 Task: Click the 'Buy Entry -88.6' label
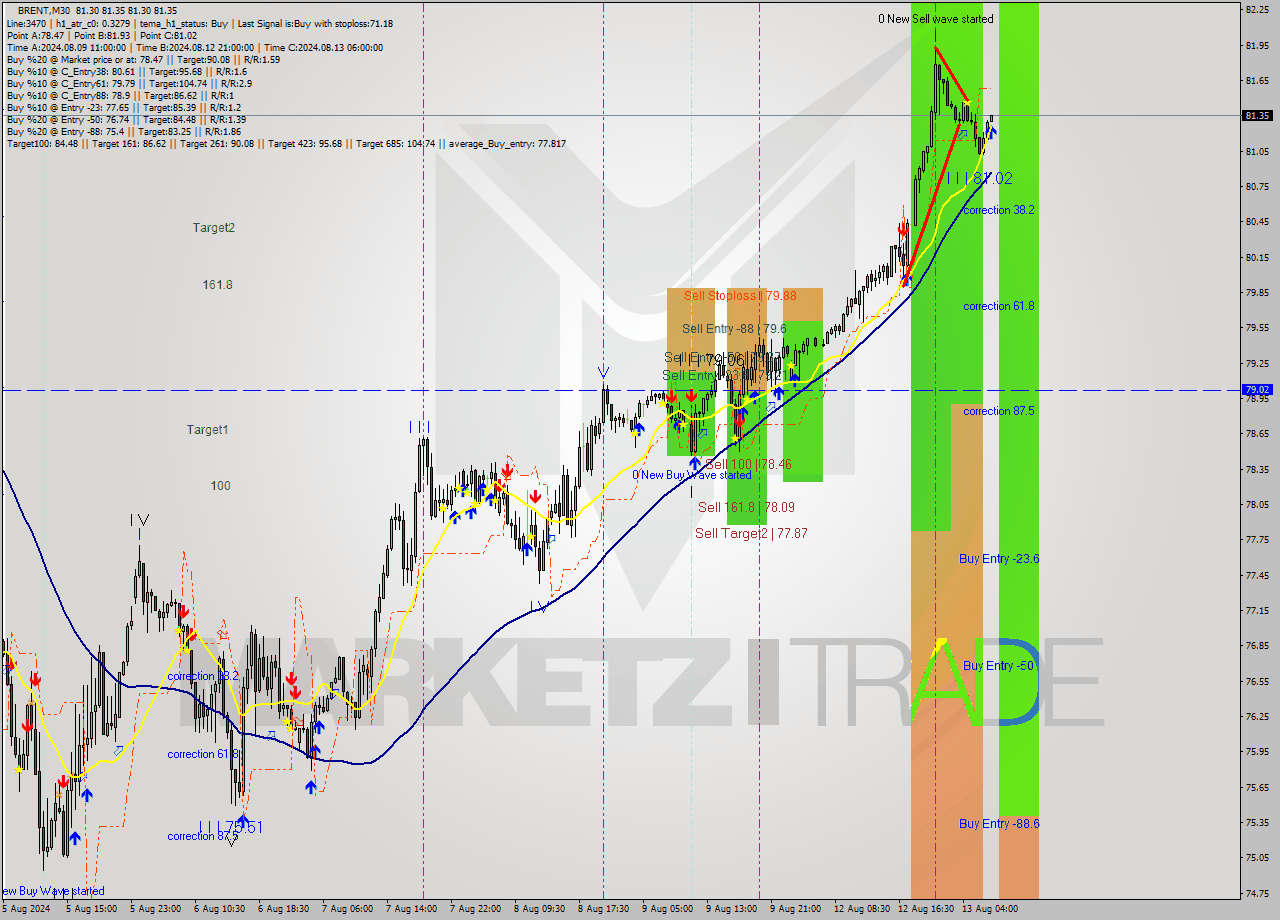(x=999, y=824)
